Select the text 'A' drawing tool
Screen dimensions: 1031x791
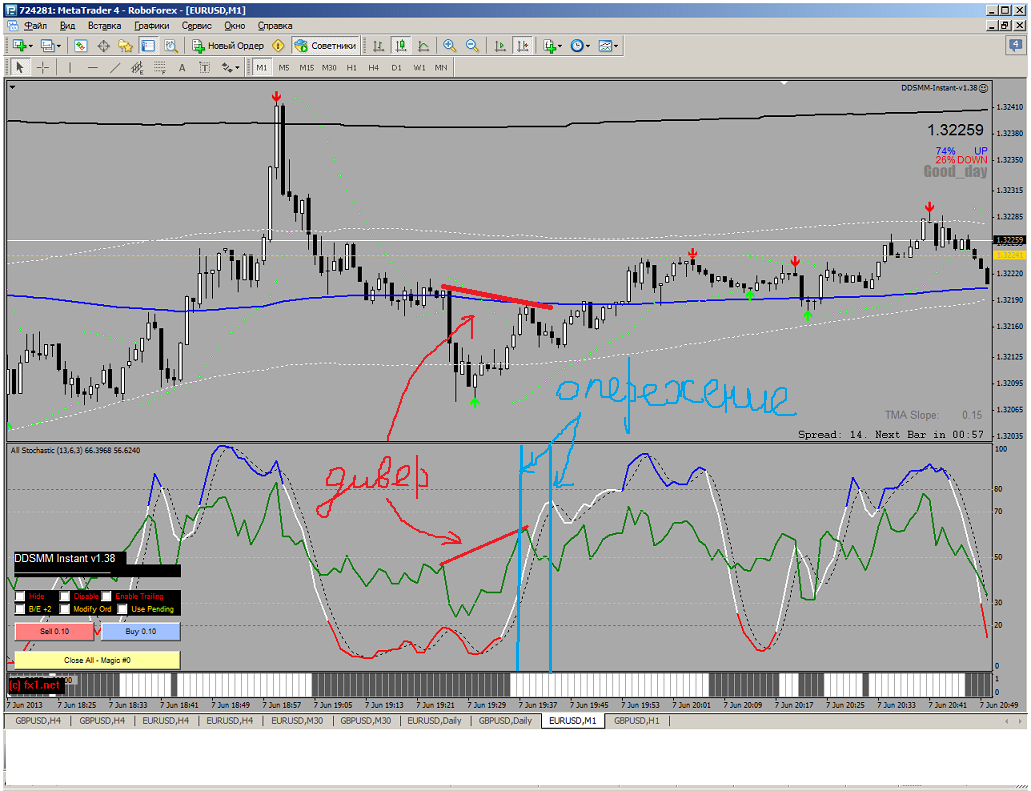[x=182, y=67]
